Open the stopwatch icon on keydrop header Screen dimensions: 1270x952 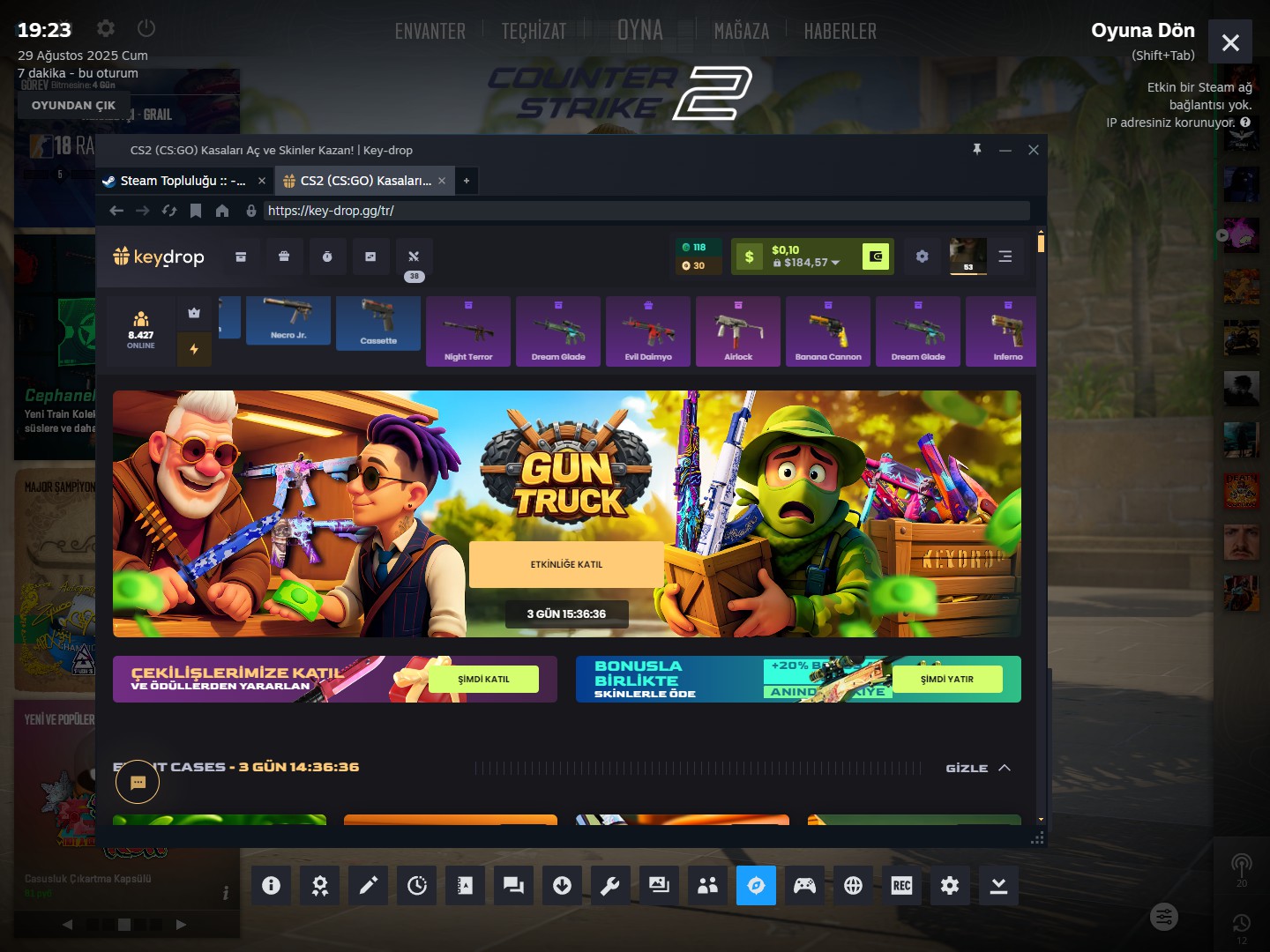[x=327, y=257]
